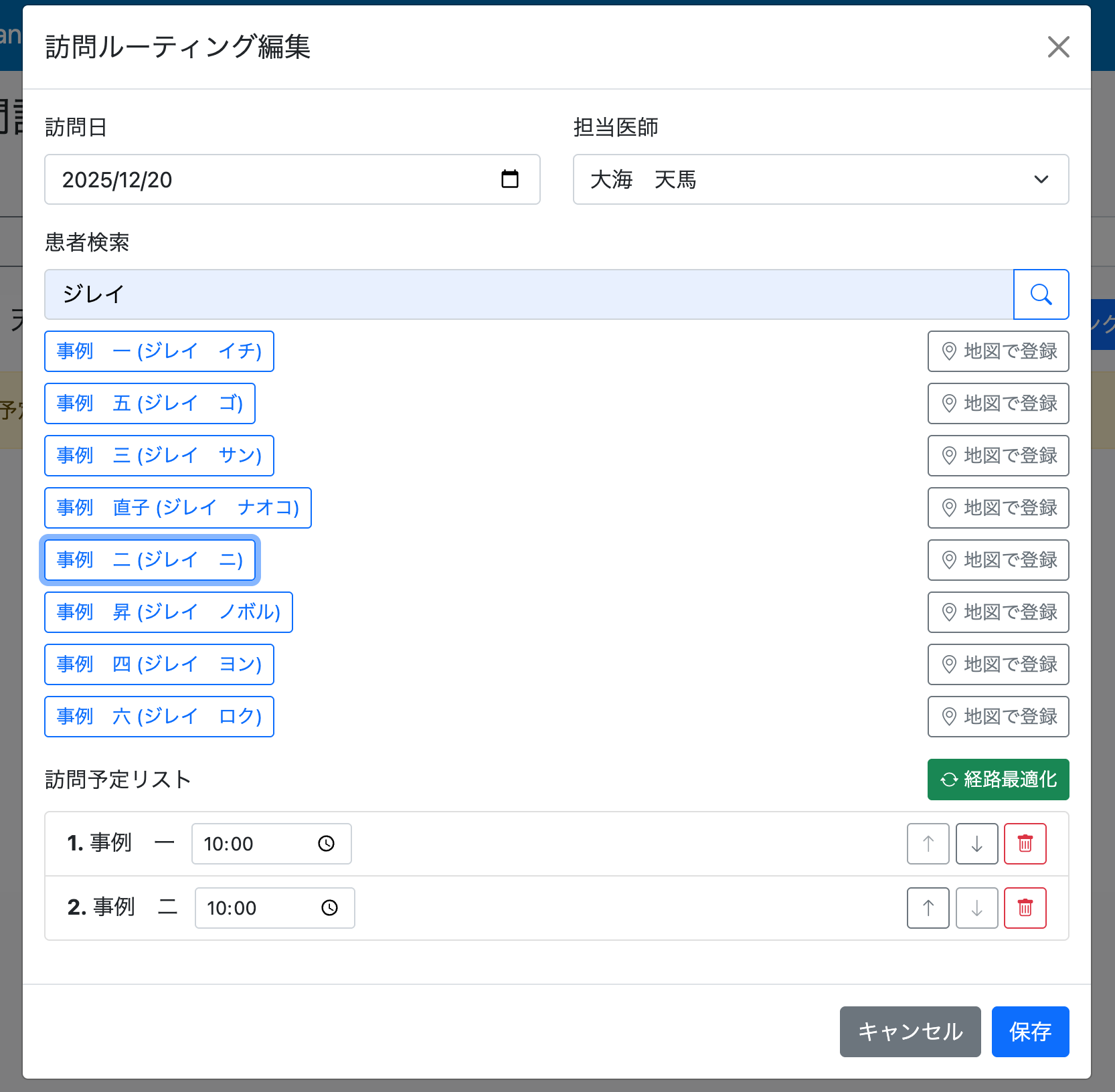Click 経路最適化 route optimization button
The width and height of the screenshot is (1115, 1092).
998,780
